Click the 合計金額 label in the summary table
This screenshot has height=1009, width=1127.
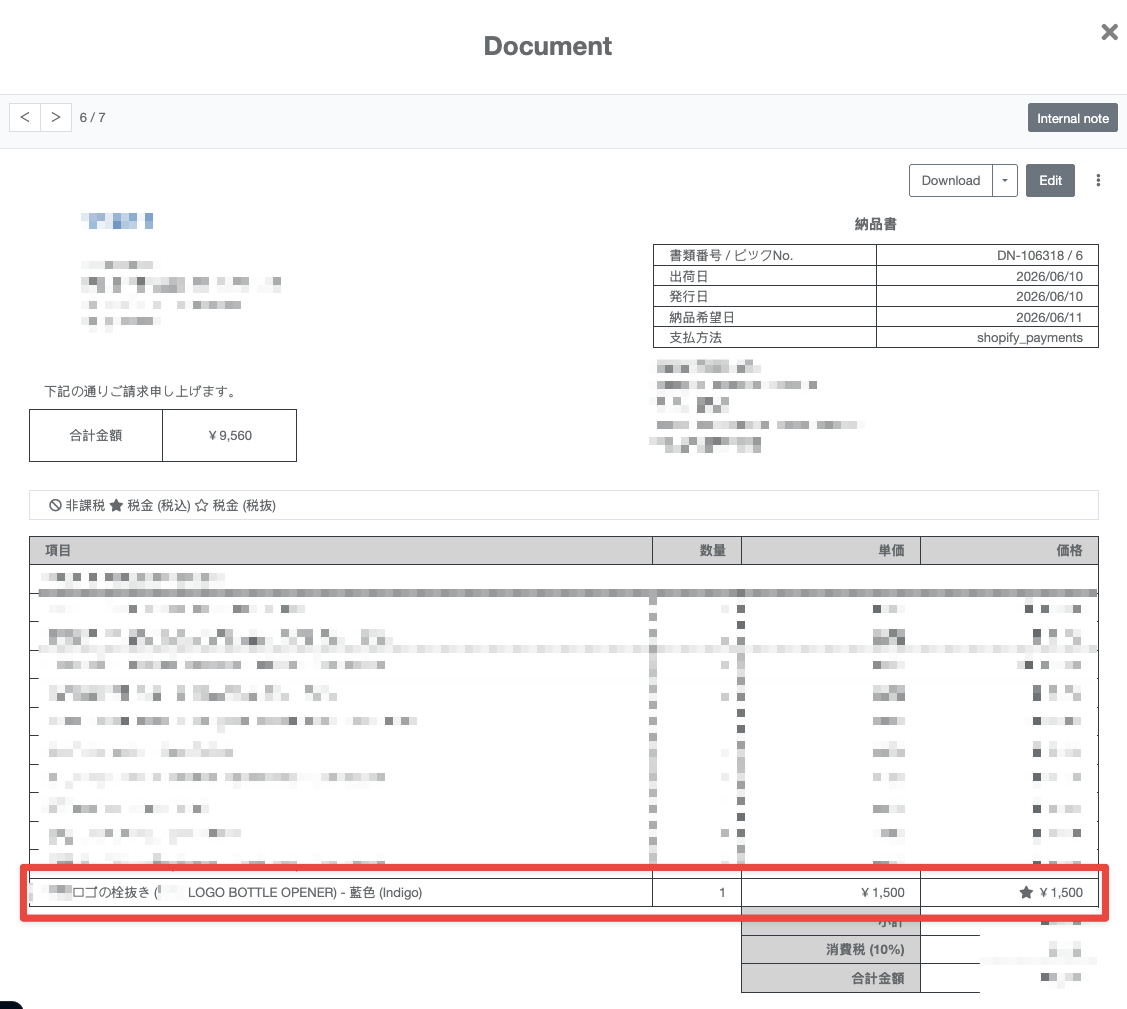click(878, 978)
